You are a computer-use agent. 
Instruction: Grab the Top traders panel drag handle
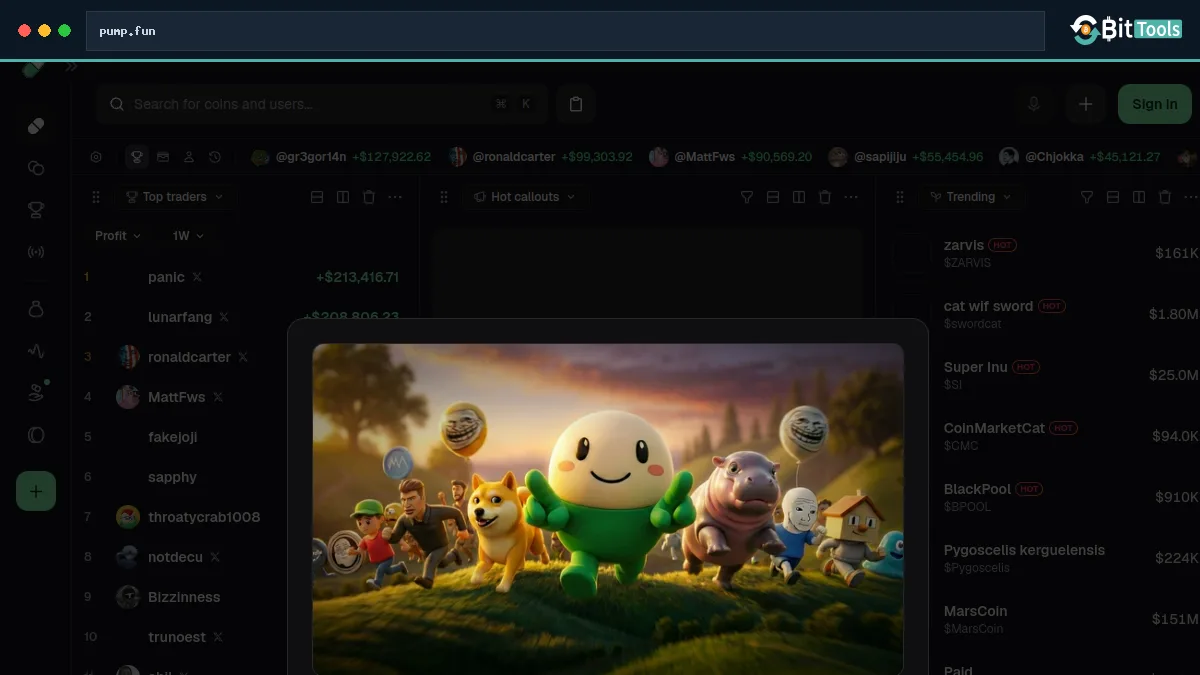tap(96, 197)
